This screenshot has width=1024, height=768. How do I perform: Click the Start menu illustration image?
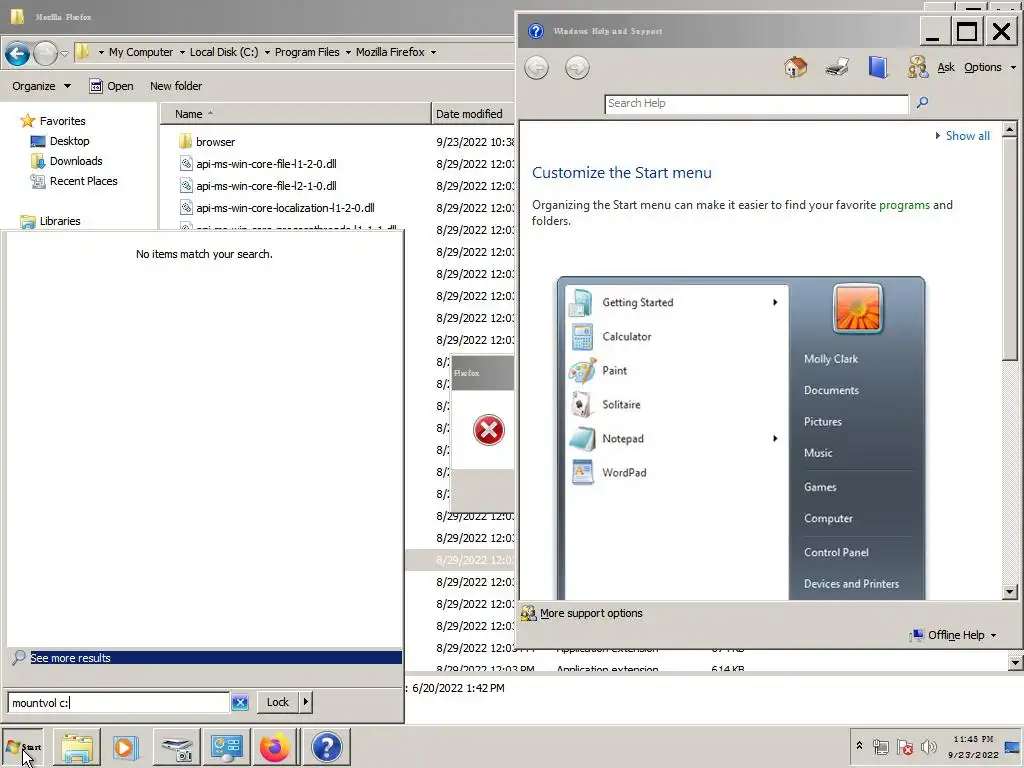pos(741,438)
